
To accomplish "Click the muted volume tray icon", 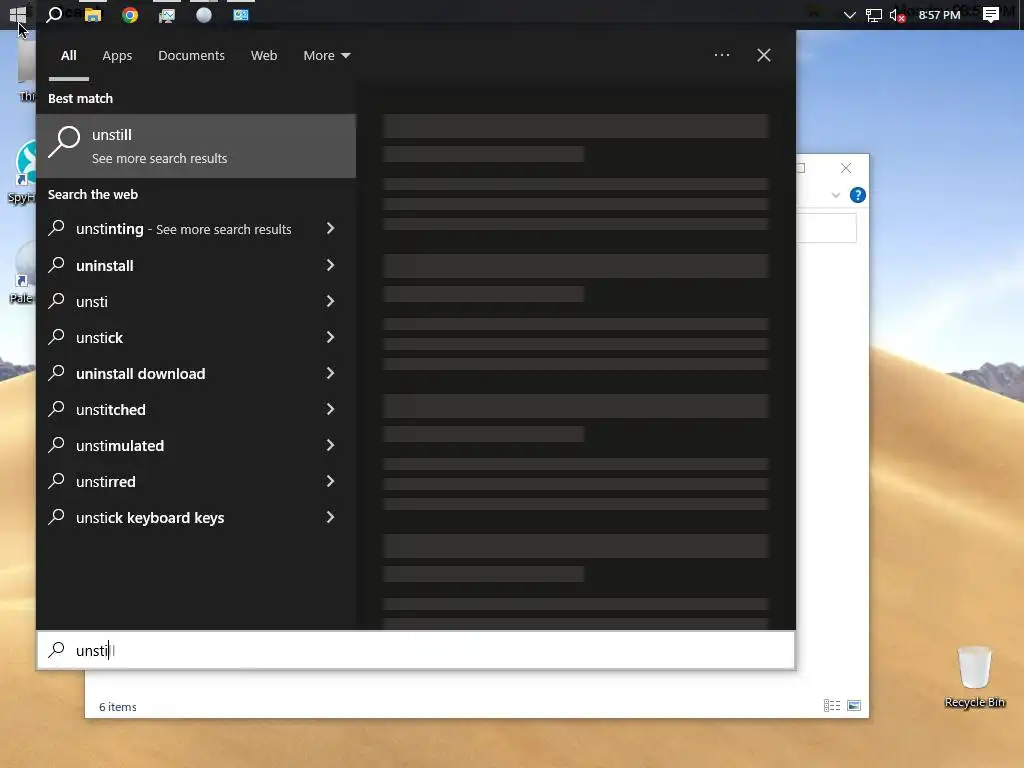I will pyautogui.click(x=897, y=14).
